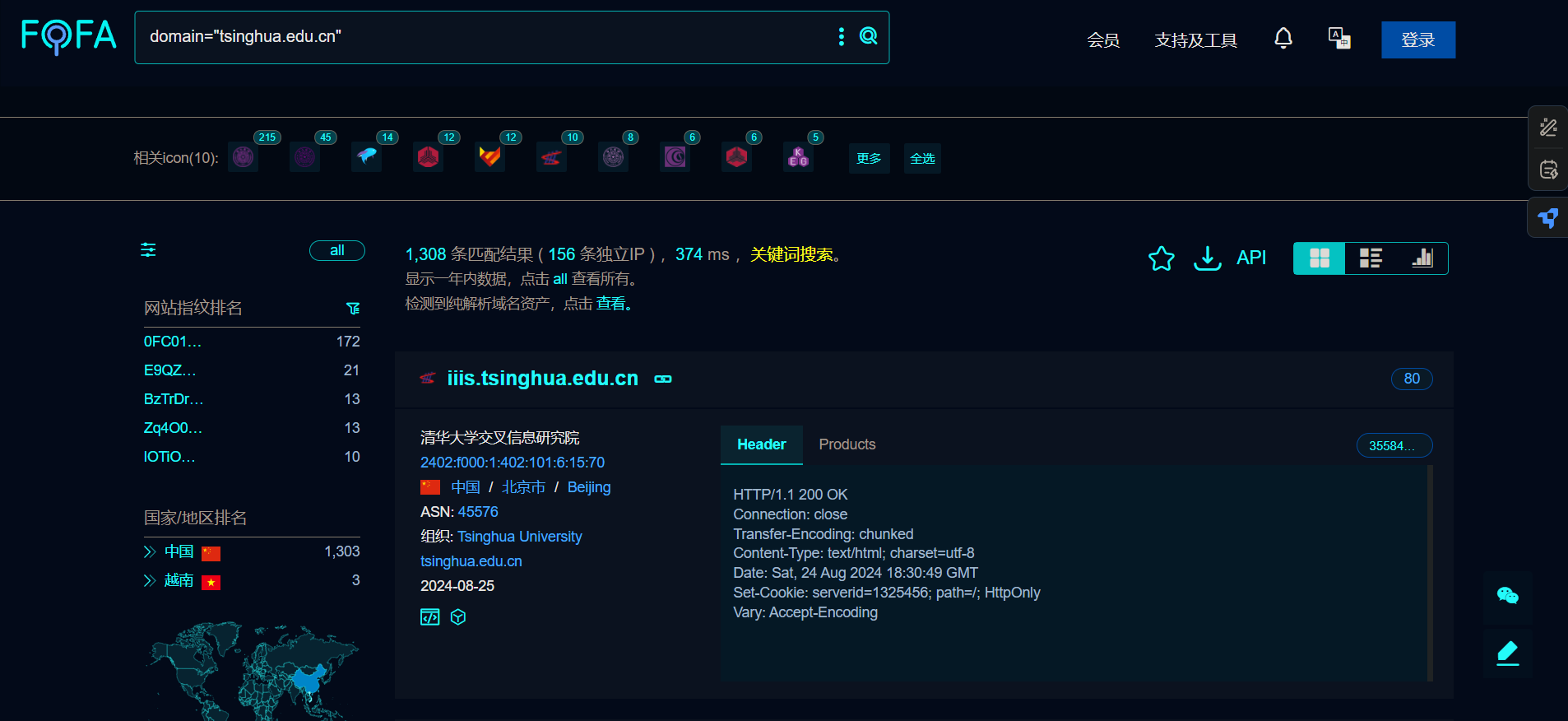Click the filter sliders icon

click(148, 250)
